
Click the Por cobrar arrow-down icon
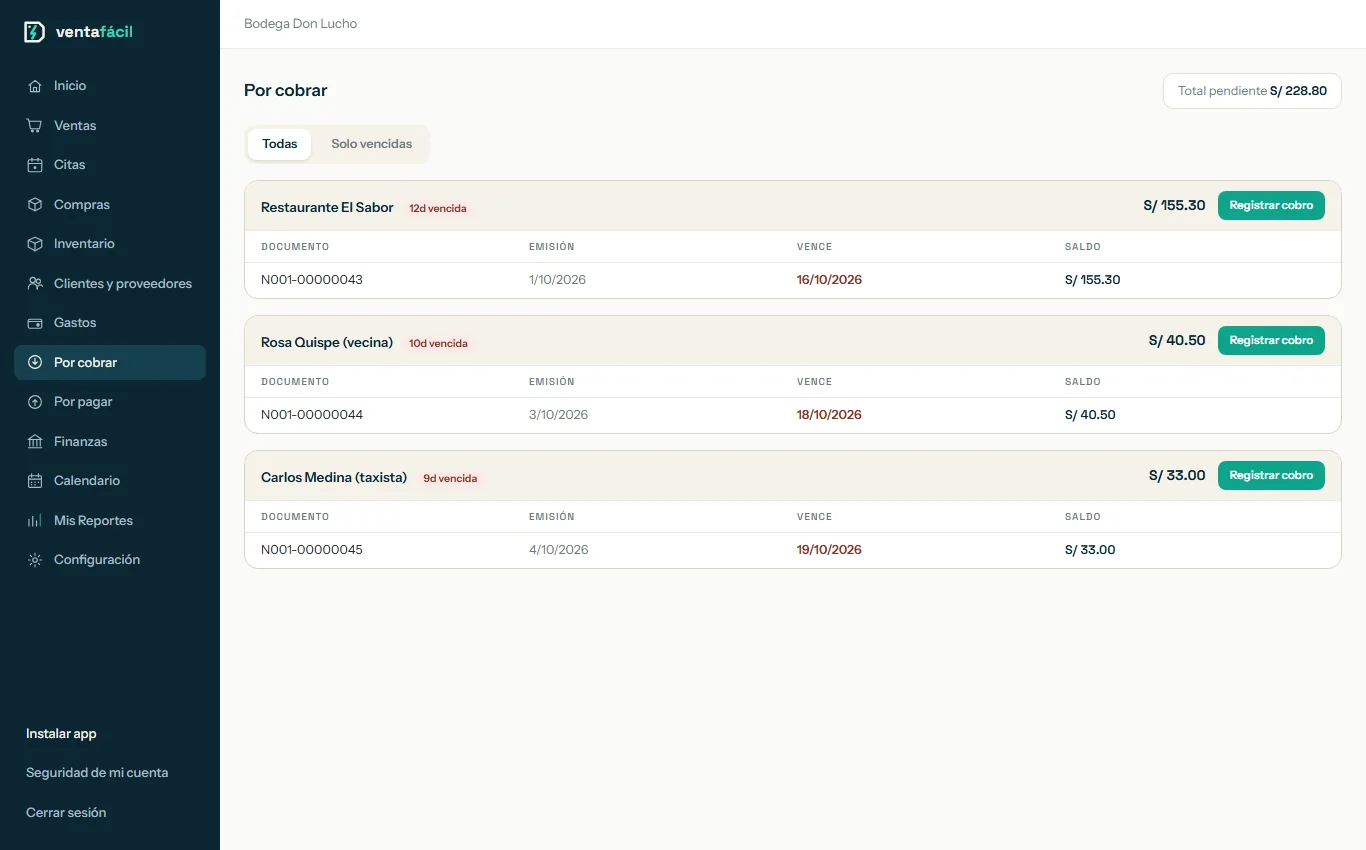pyautogui.click(x=35, y=363)
